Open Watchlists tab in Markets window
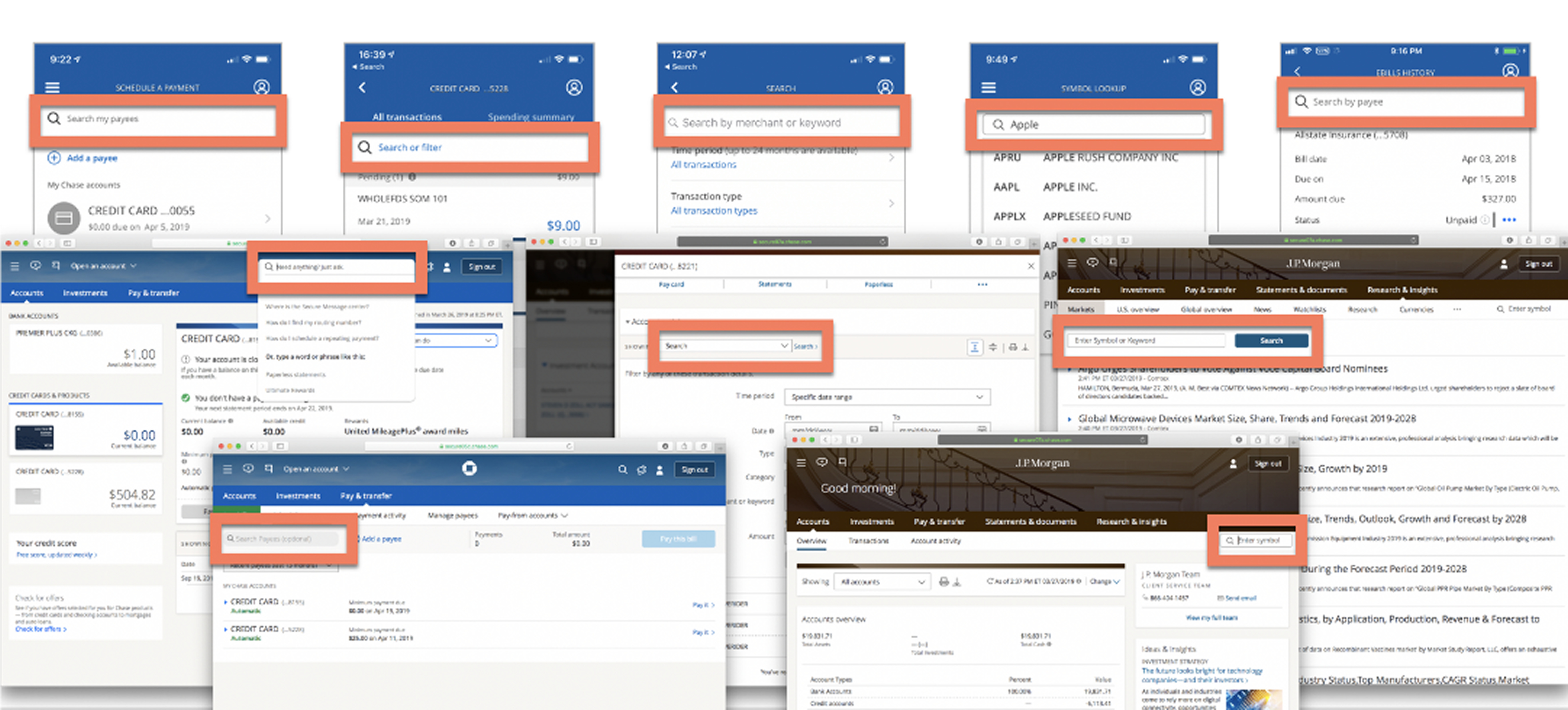The width and height of the screenshot is (1568, 710). 1309,310
